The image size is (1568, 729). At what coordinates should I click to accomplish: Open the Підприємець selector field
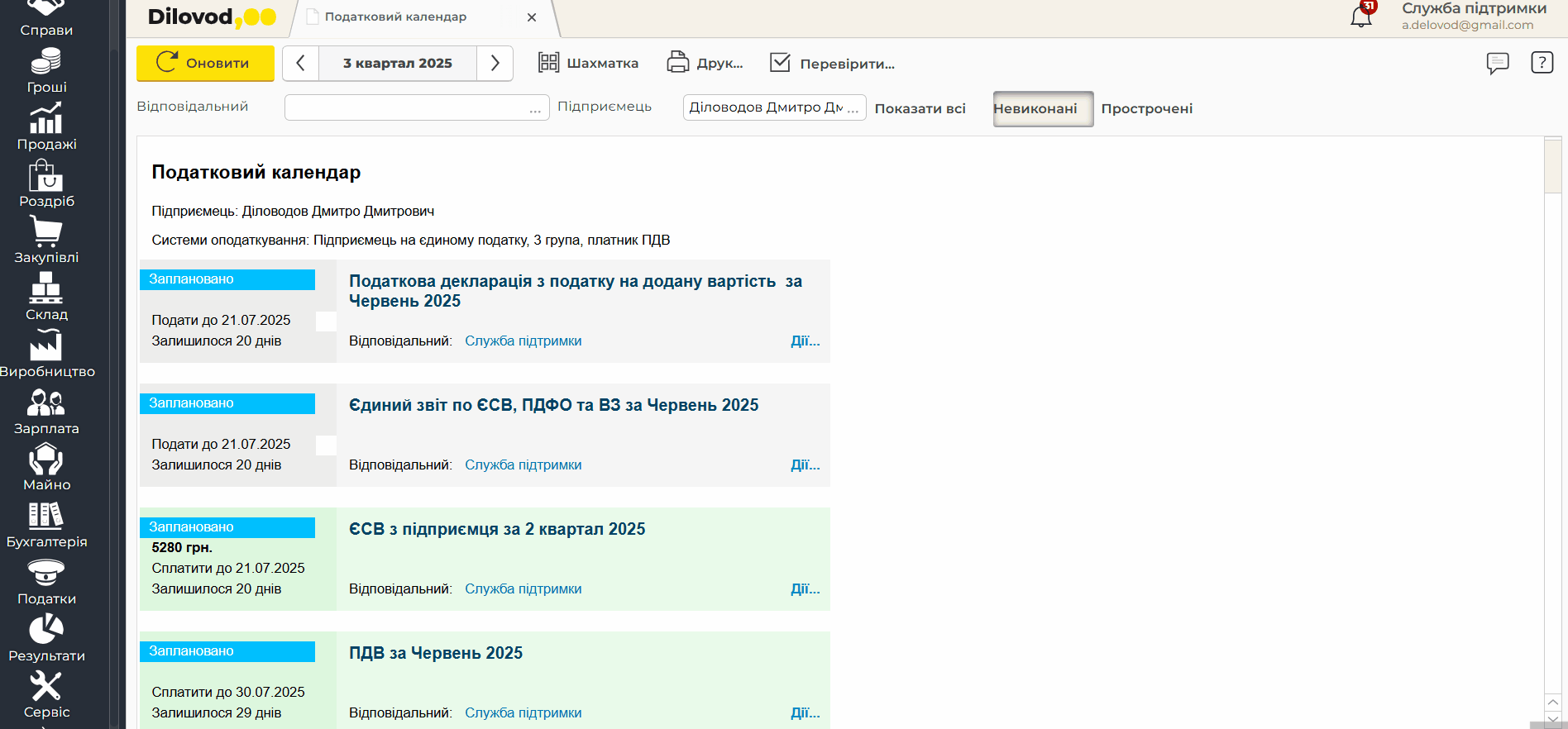point(773,107)
